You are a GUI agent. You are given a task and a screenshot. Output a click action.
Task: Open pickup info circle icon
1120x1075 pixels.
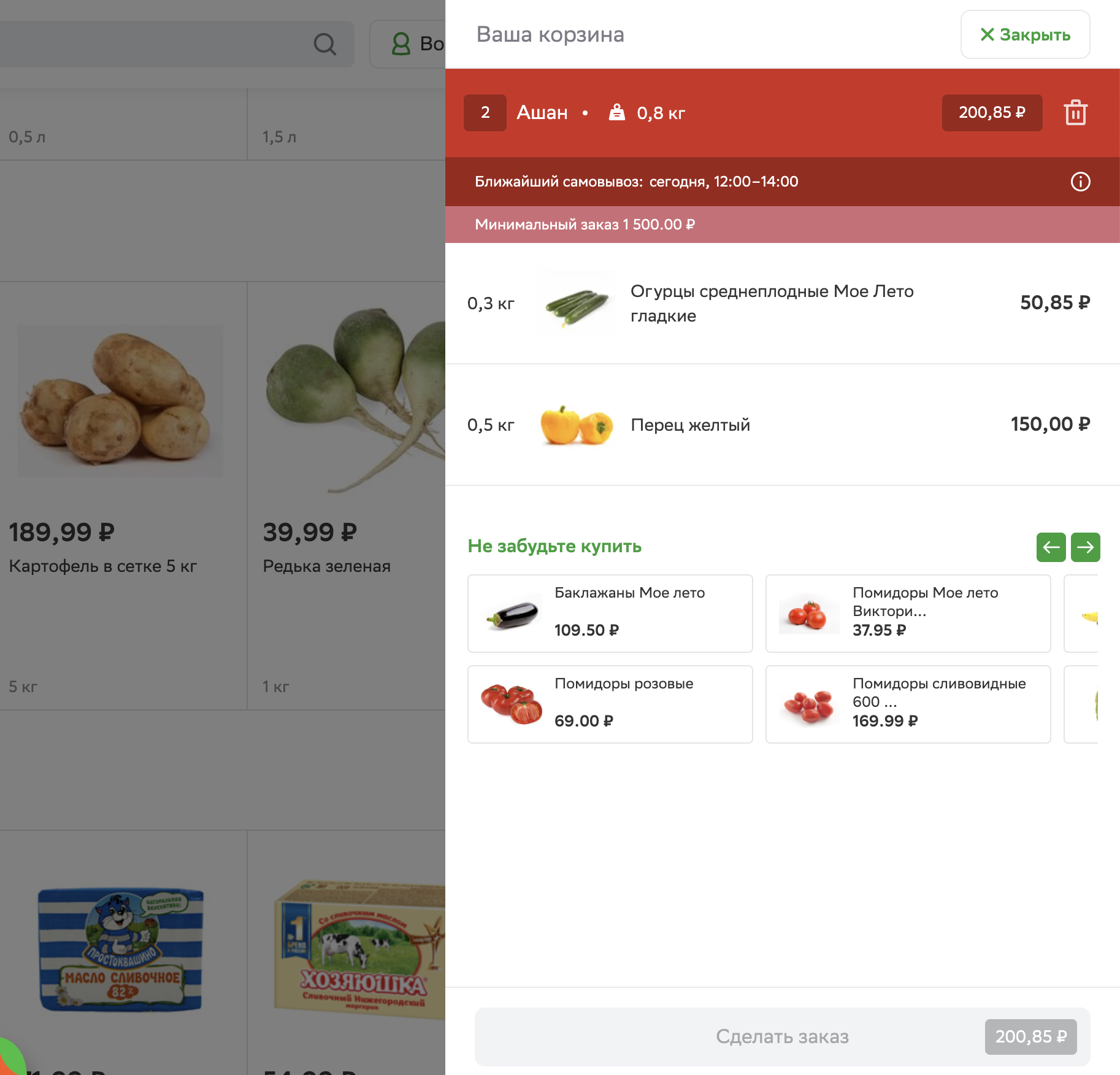1080,182
